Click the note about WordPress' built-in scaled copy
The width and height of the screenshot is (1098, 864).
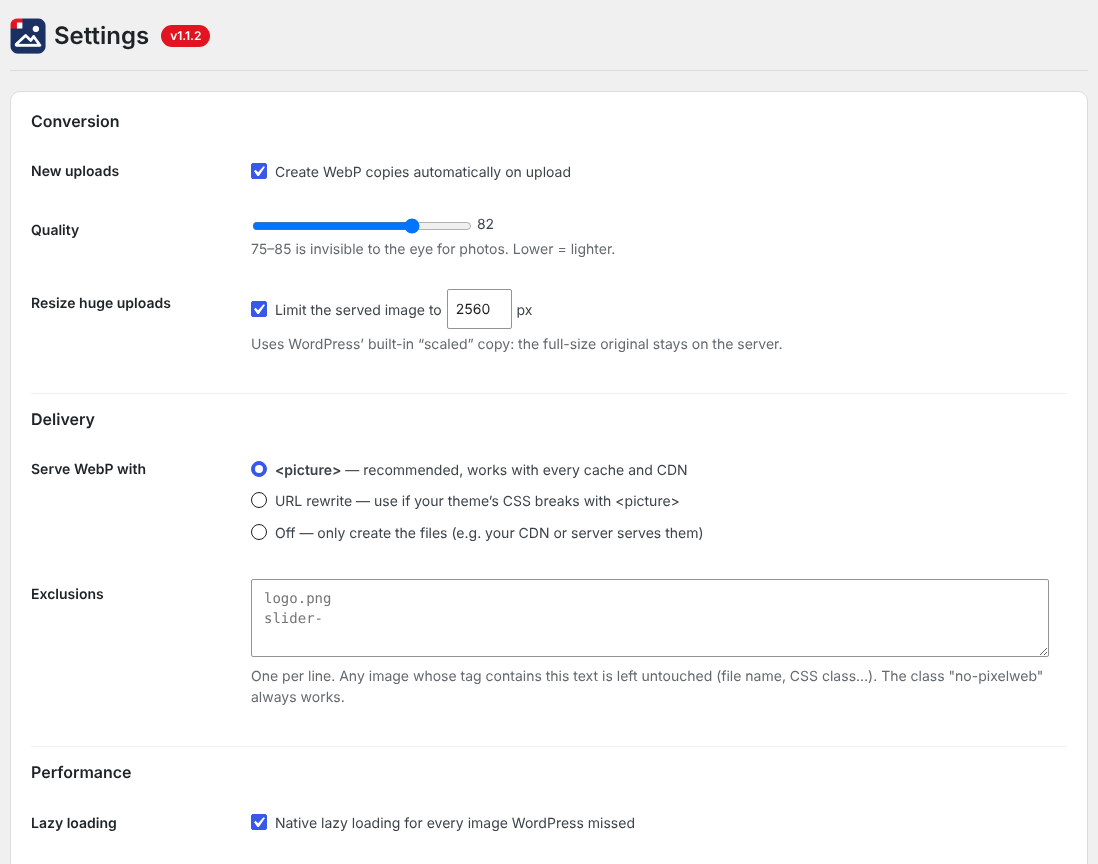coord(517,344)
